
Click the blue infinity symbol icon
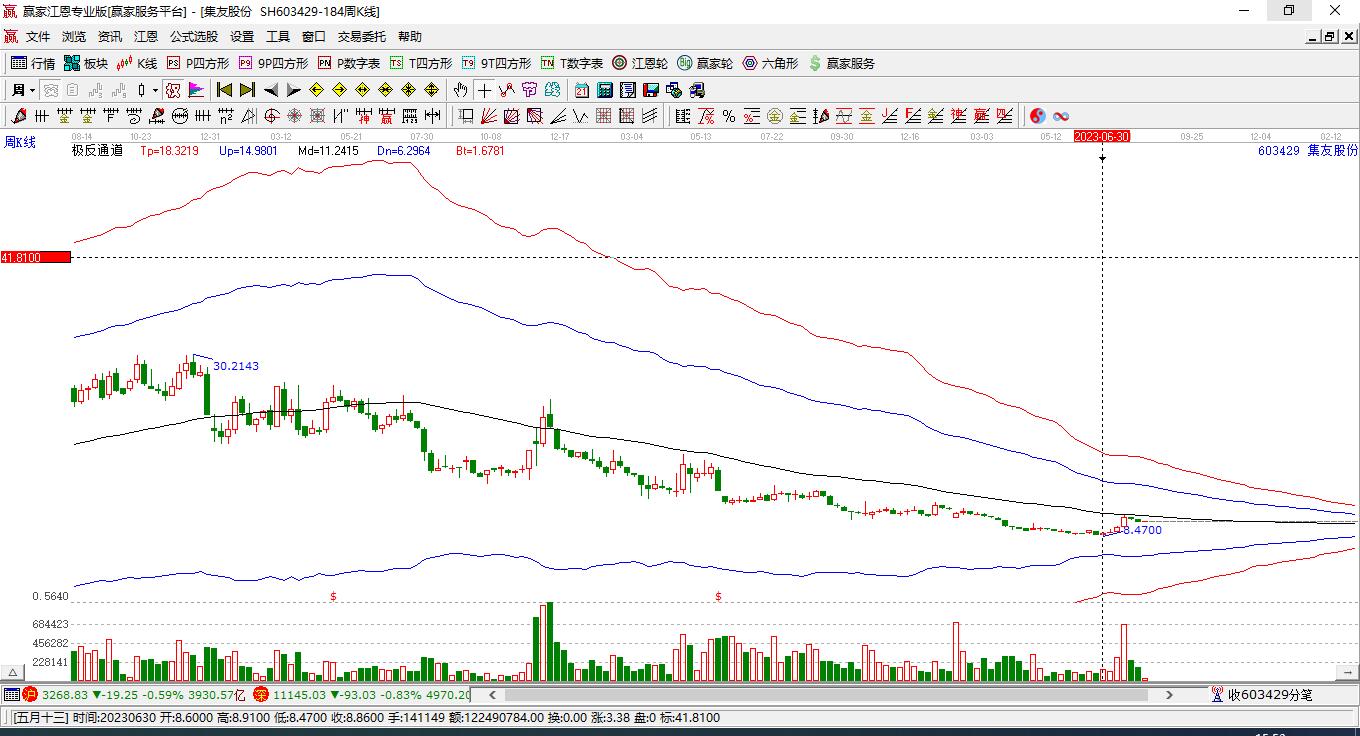tap(1061, 116)
